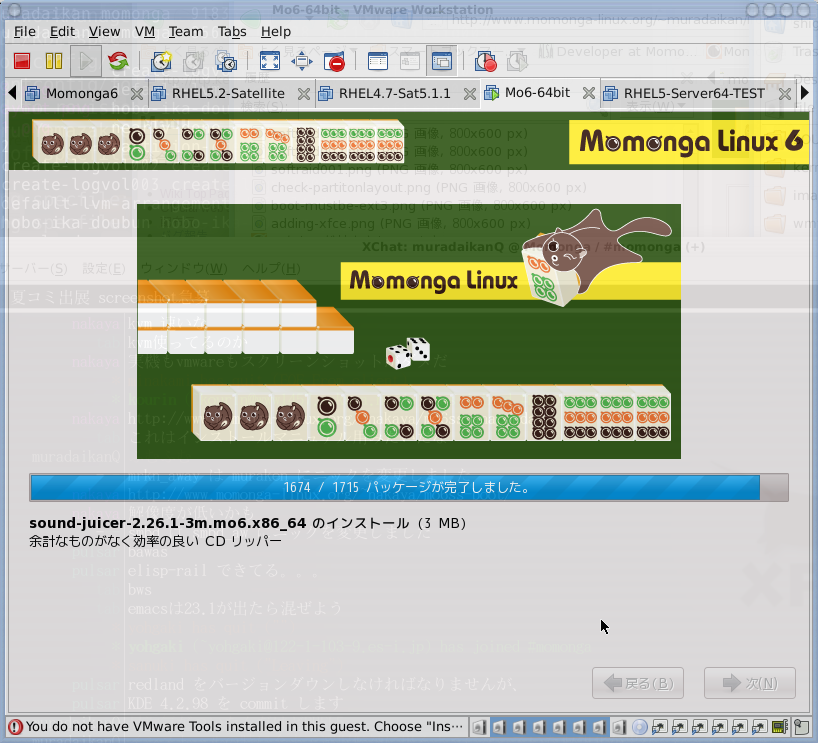818x743 pixels.
Task: Click the window icon with red minus badge
Action: pos(334,62)
